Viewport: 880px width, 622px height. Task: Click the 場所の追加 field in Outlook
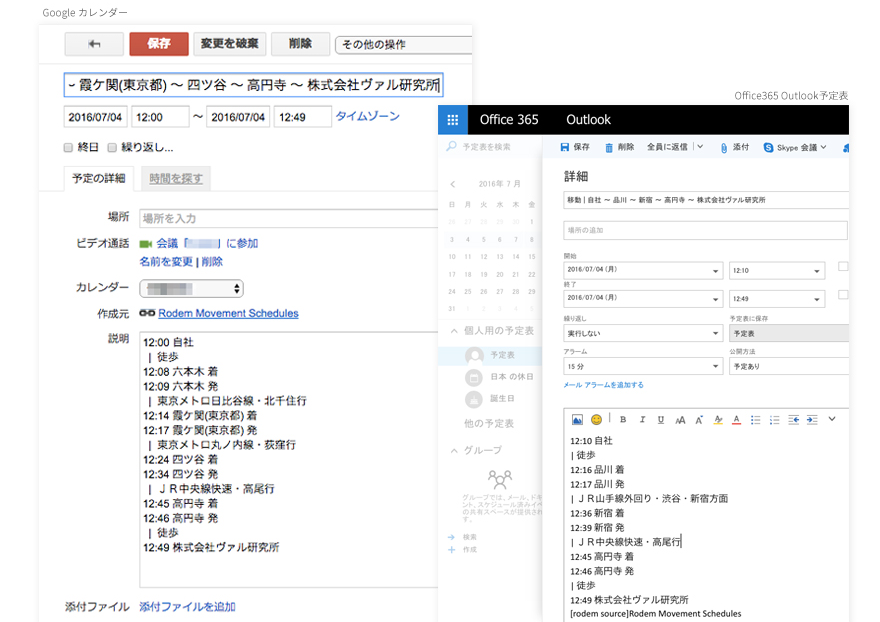pos(705,230)
